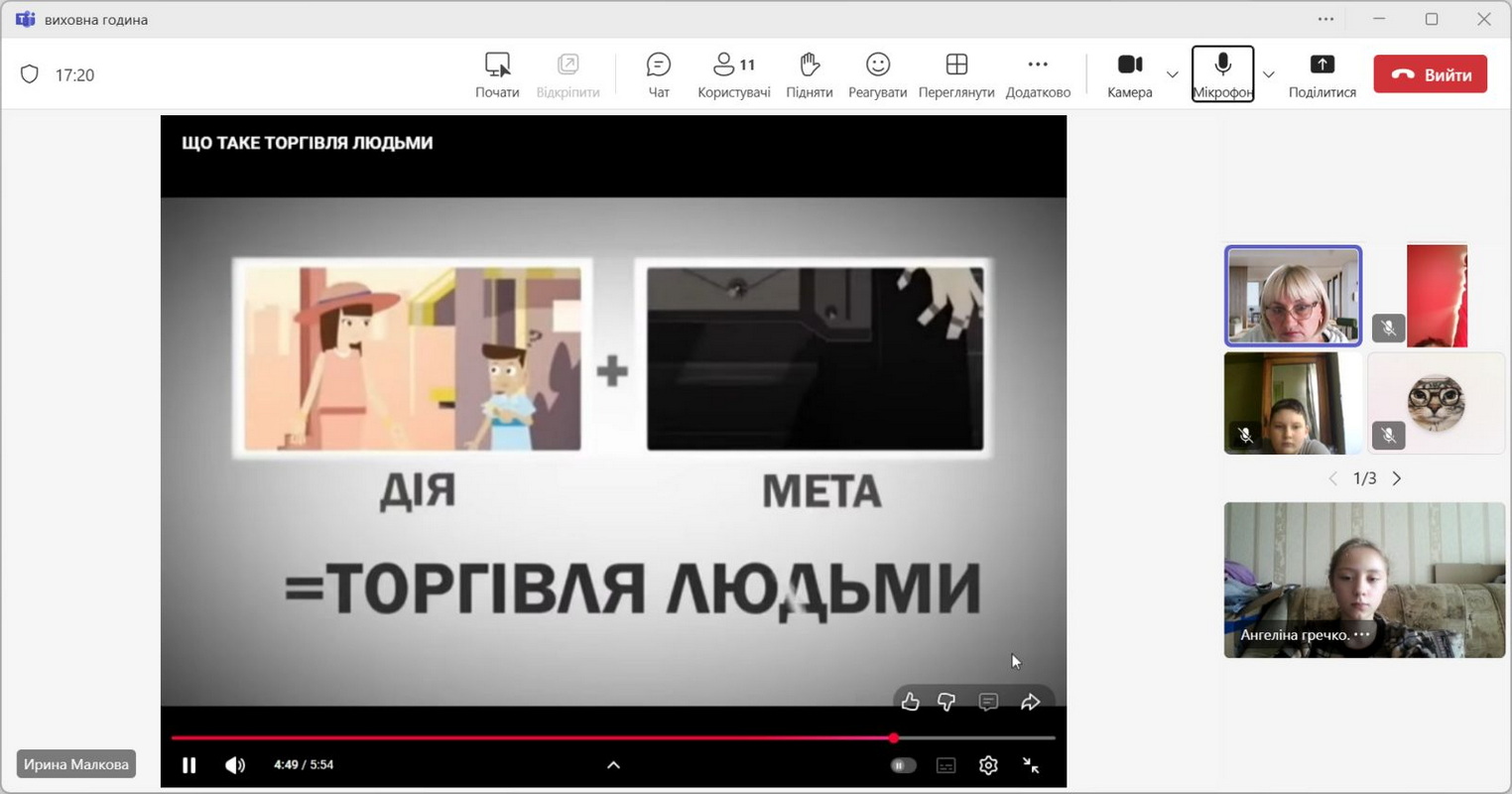Image resolution: width=1512 pixels, height=794 pixels.
Task: Leave the meeting with Вийти button
Action: click(x=1430, y=74)
